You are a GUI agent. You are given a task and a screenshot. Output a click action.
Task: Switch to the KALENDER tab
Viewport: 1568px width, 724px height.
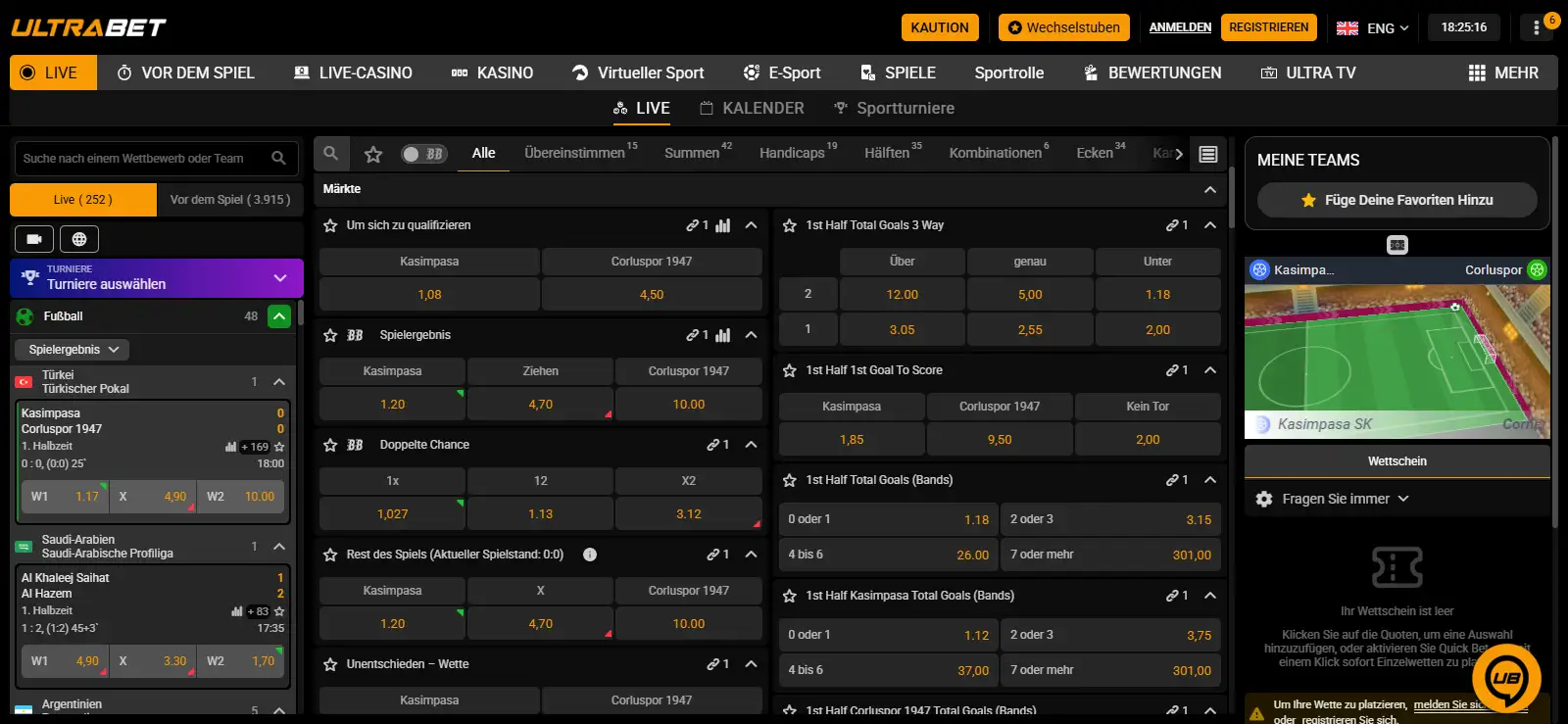pos(752,108)
